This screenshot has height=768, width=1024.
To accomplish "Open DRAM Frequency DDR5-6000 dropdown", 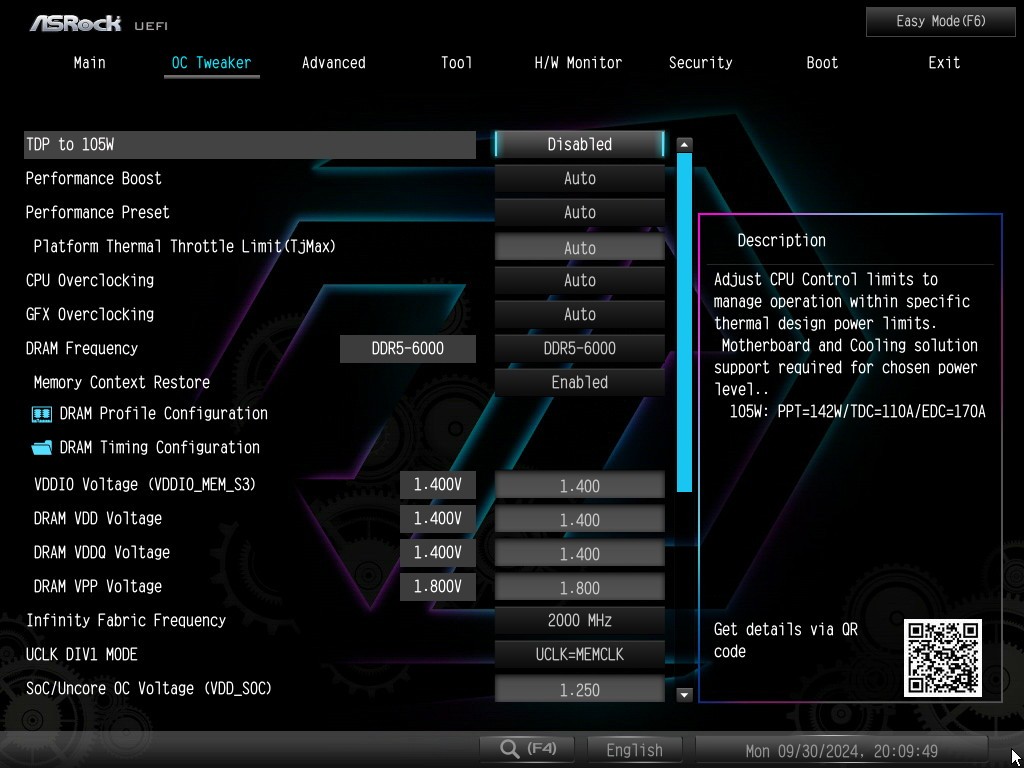I will pyautogui.click(x=579, y=349).
